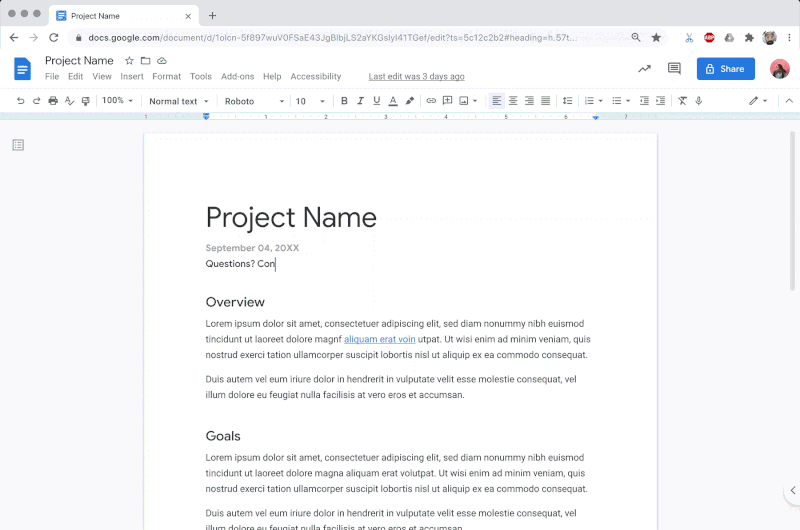Toggle Underline formatting
800x530 pixels.
click(377, 101)
